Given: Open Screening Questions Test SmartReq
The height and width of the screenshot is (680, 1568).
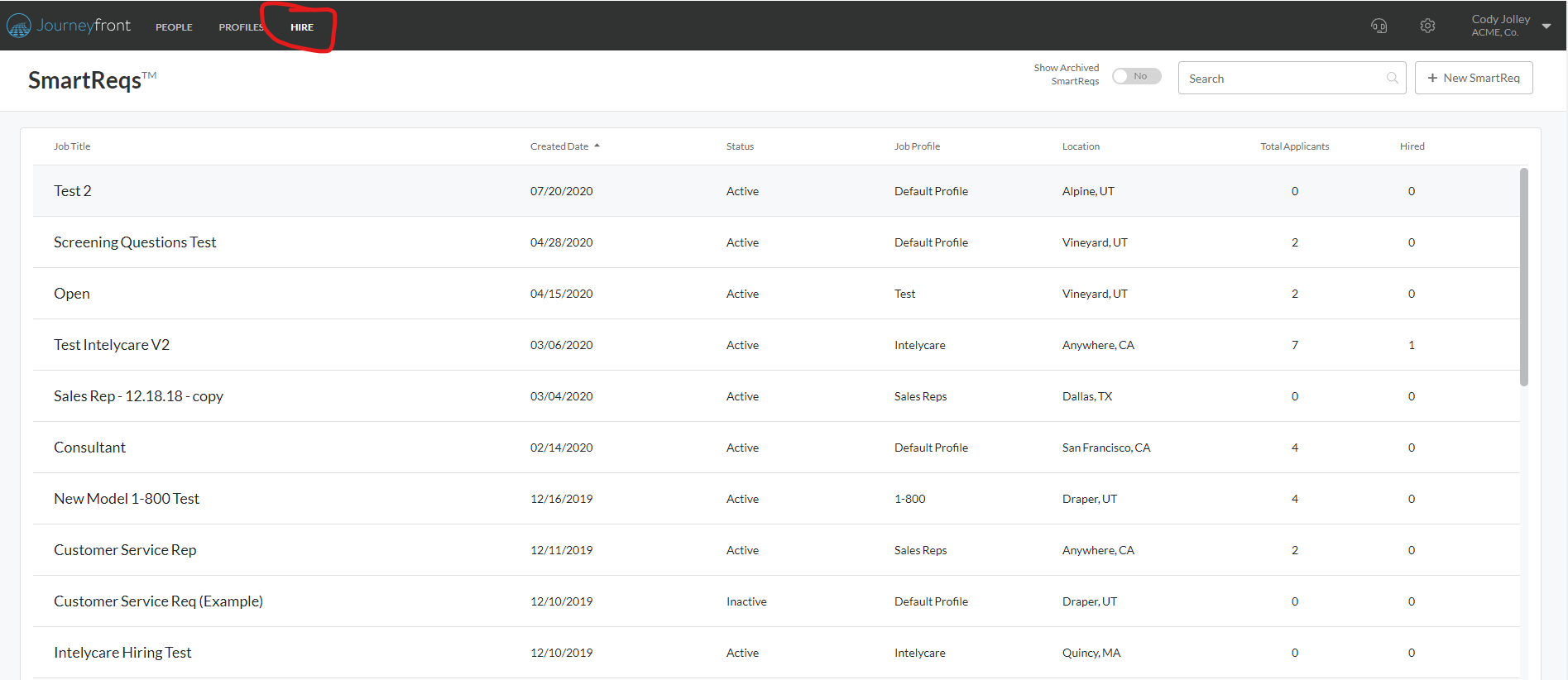Looking at the screenshot, I should (135, 242).
